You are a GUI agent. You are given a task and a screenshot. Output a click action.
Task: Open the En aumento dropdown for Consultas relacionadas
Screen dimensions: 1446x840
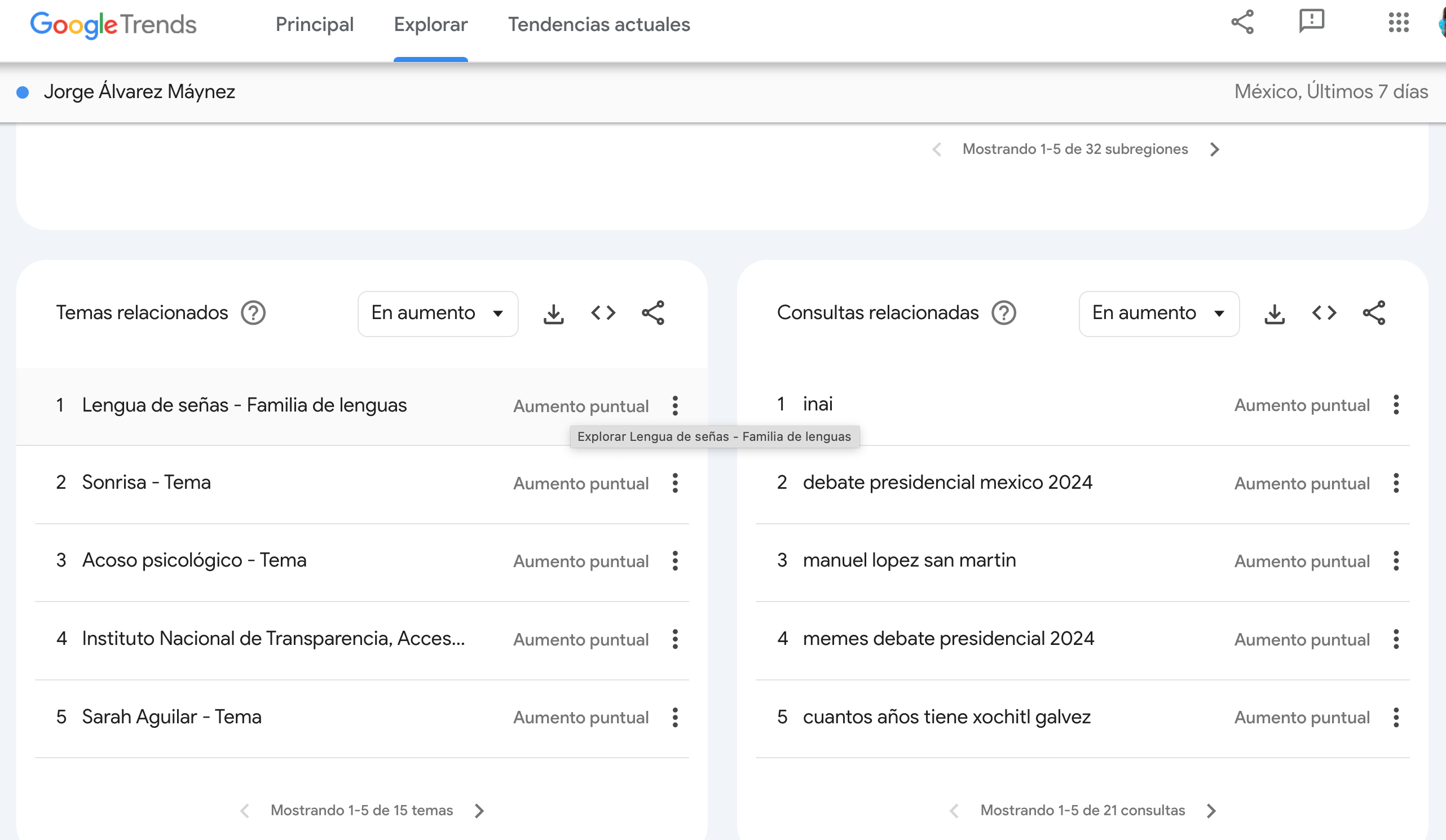click(x=1158, y=313)
